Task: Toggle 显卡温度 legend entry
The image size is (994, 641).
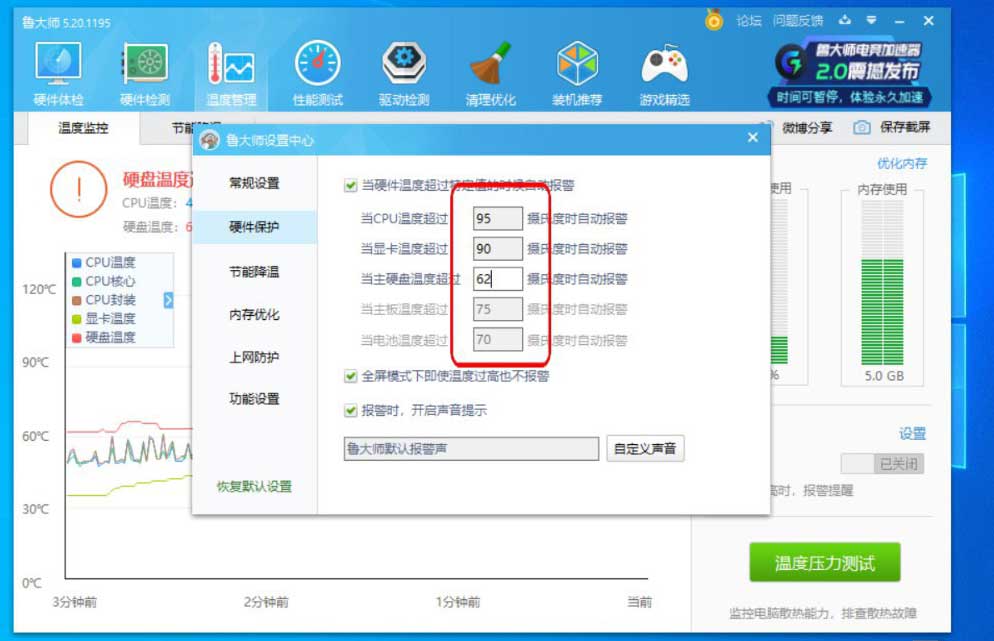Action: point(103,318)
